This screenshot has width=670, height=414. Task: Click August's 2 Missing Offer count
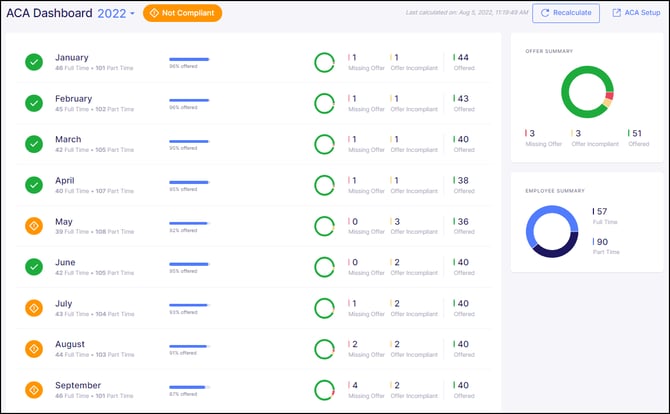[366, 349]
